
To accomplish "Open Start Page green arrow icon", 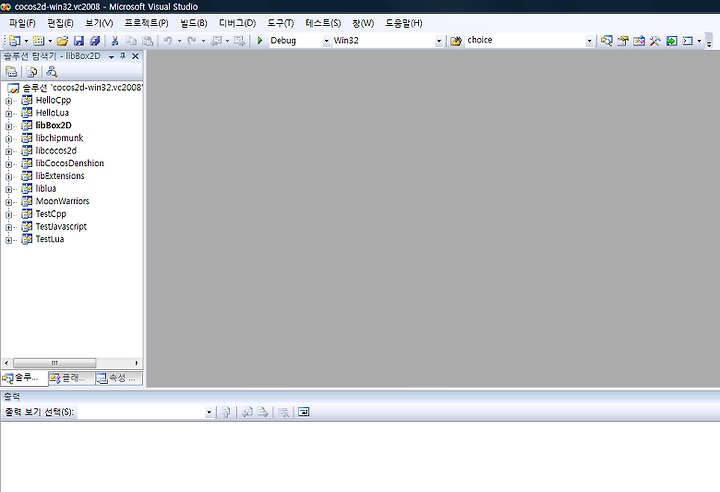I will coord(672,41).
